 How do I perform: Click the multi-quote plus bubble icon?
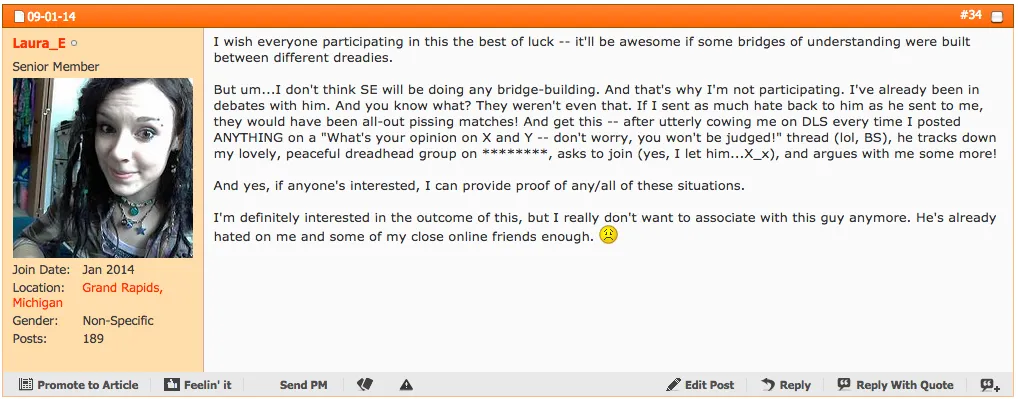click(x=990, y=385)
